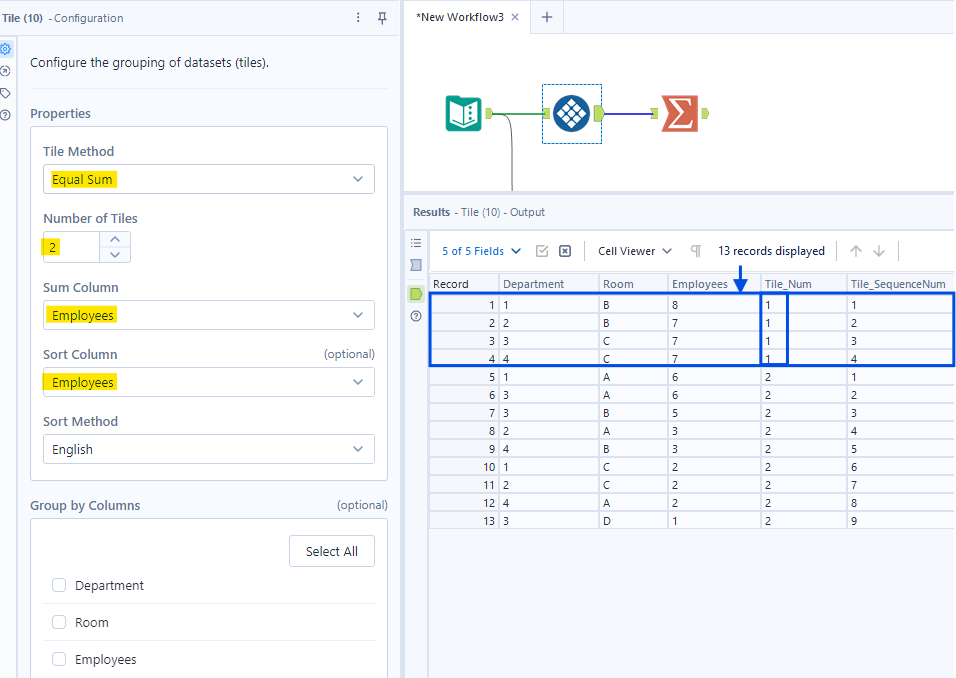
Task: Check the Department group-by checkbox
Action: (x=59, y=586)
